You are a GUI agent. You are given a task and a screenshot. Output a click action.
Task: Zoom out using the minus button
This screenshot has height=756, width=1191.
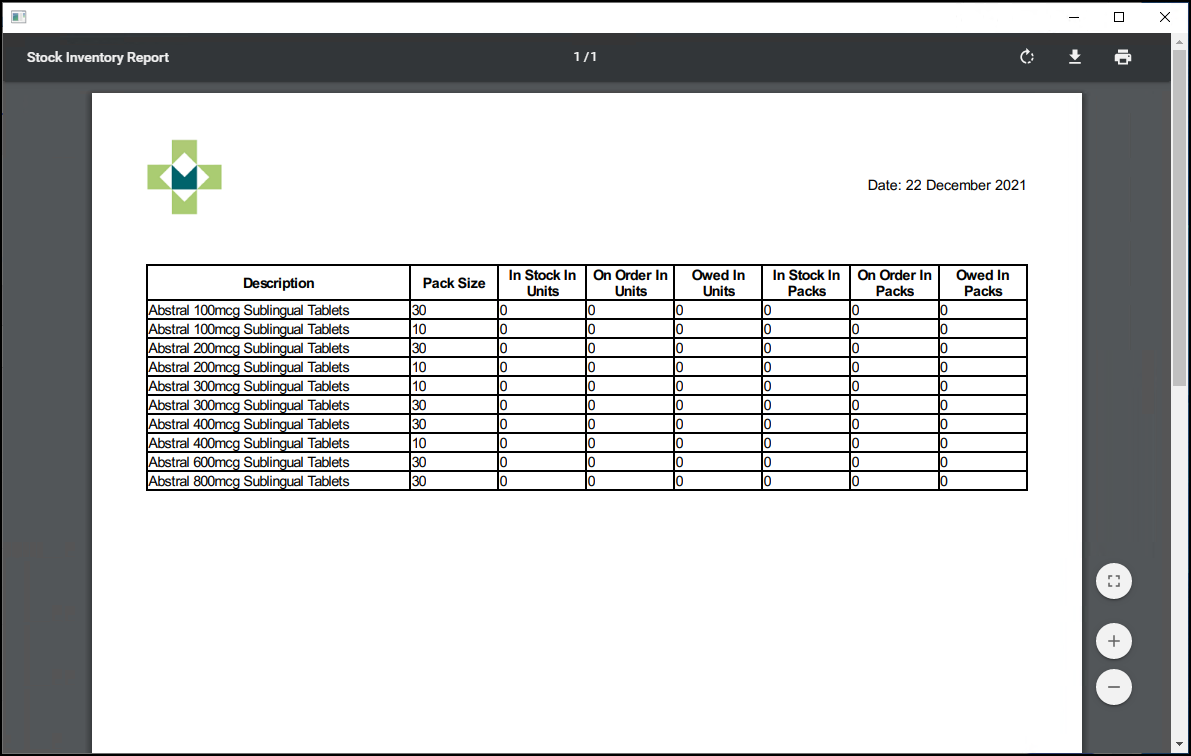pyautogui.click(x=1113, y=687)
